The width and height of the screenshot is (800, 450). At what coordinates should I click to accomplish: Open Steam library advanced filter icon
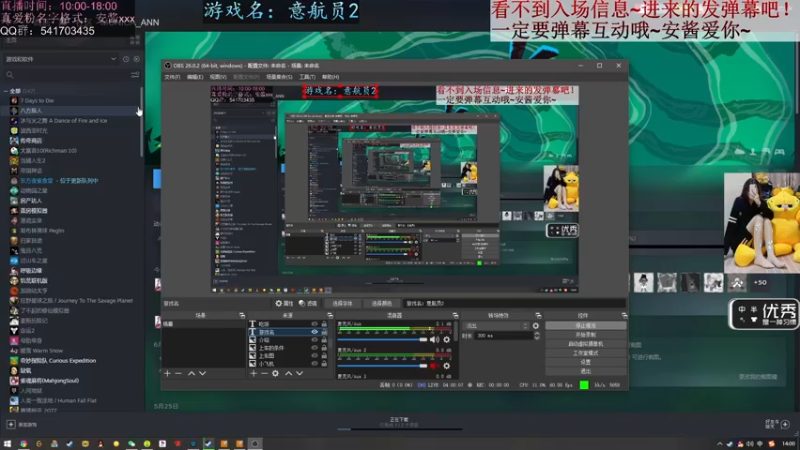tap(135, 75)
